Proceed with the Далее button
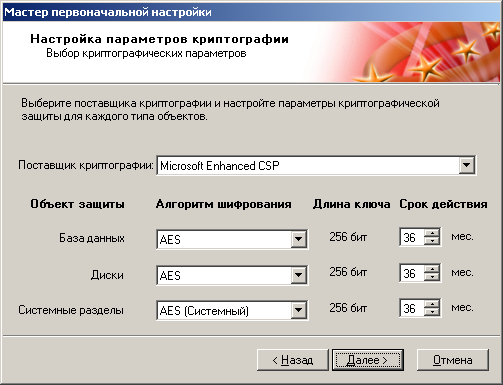The width and height of the screenshot is (503, 385). (368, 360)
